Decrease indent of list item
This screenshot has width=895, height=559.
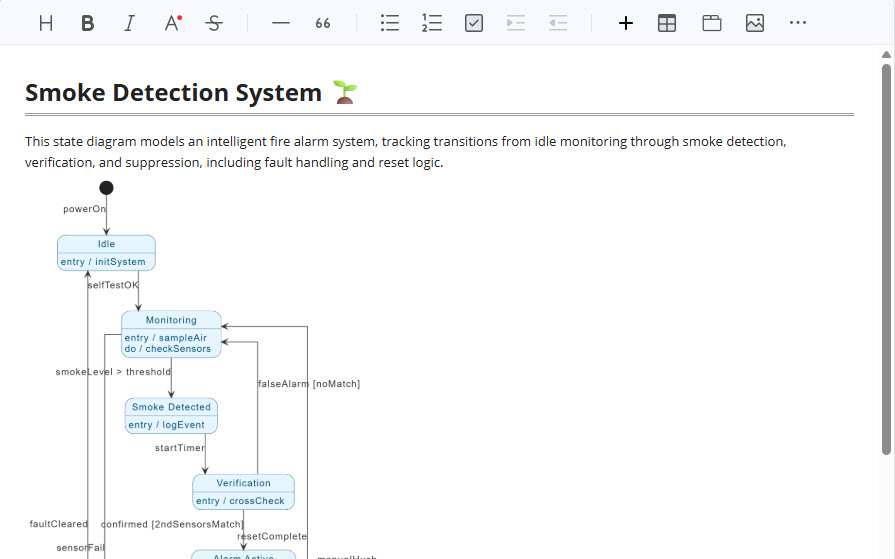(x=558, y=23)
